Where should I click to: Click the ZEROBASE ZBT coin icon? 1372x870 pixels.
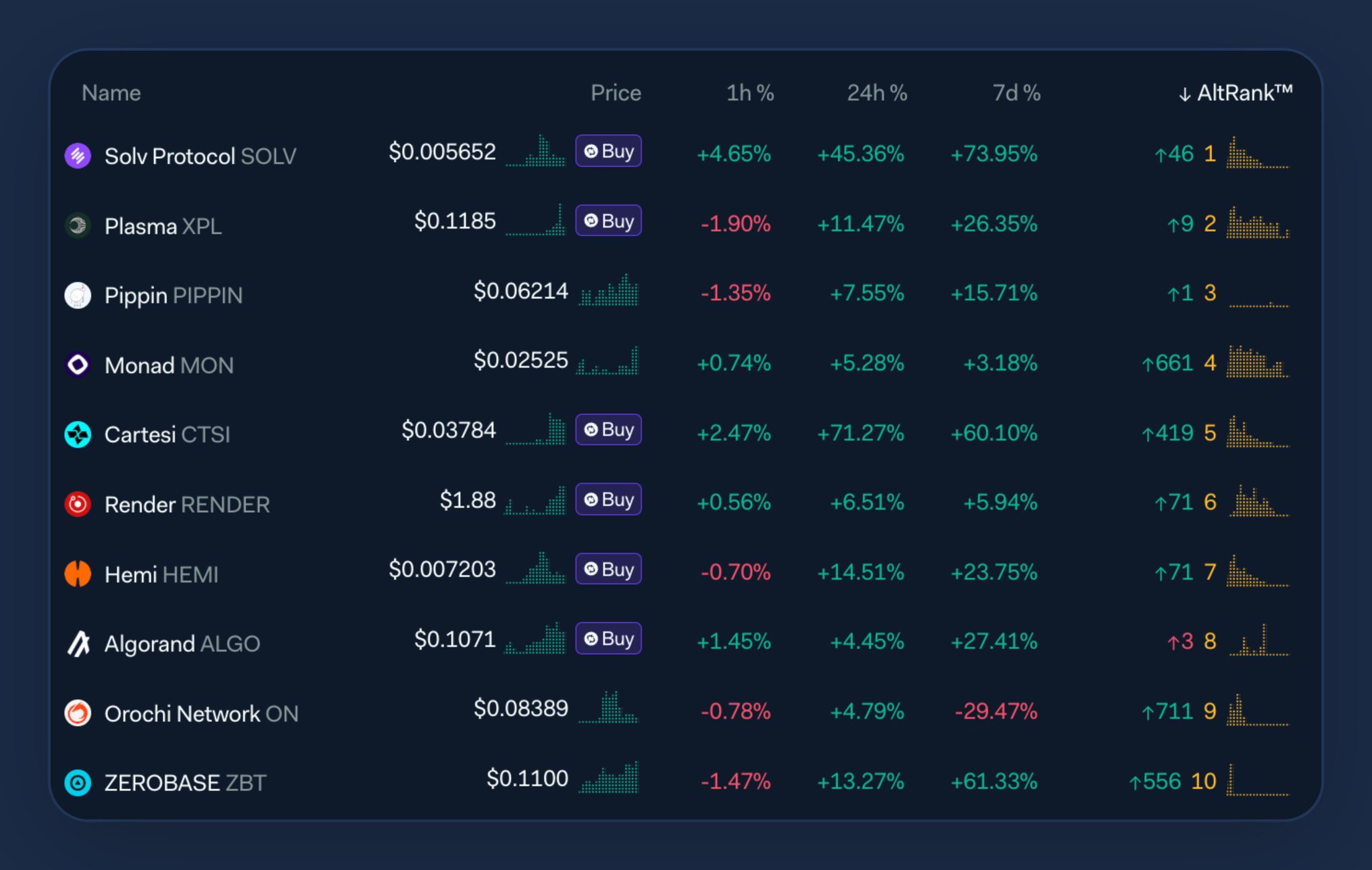[78, 783]
